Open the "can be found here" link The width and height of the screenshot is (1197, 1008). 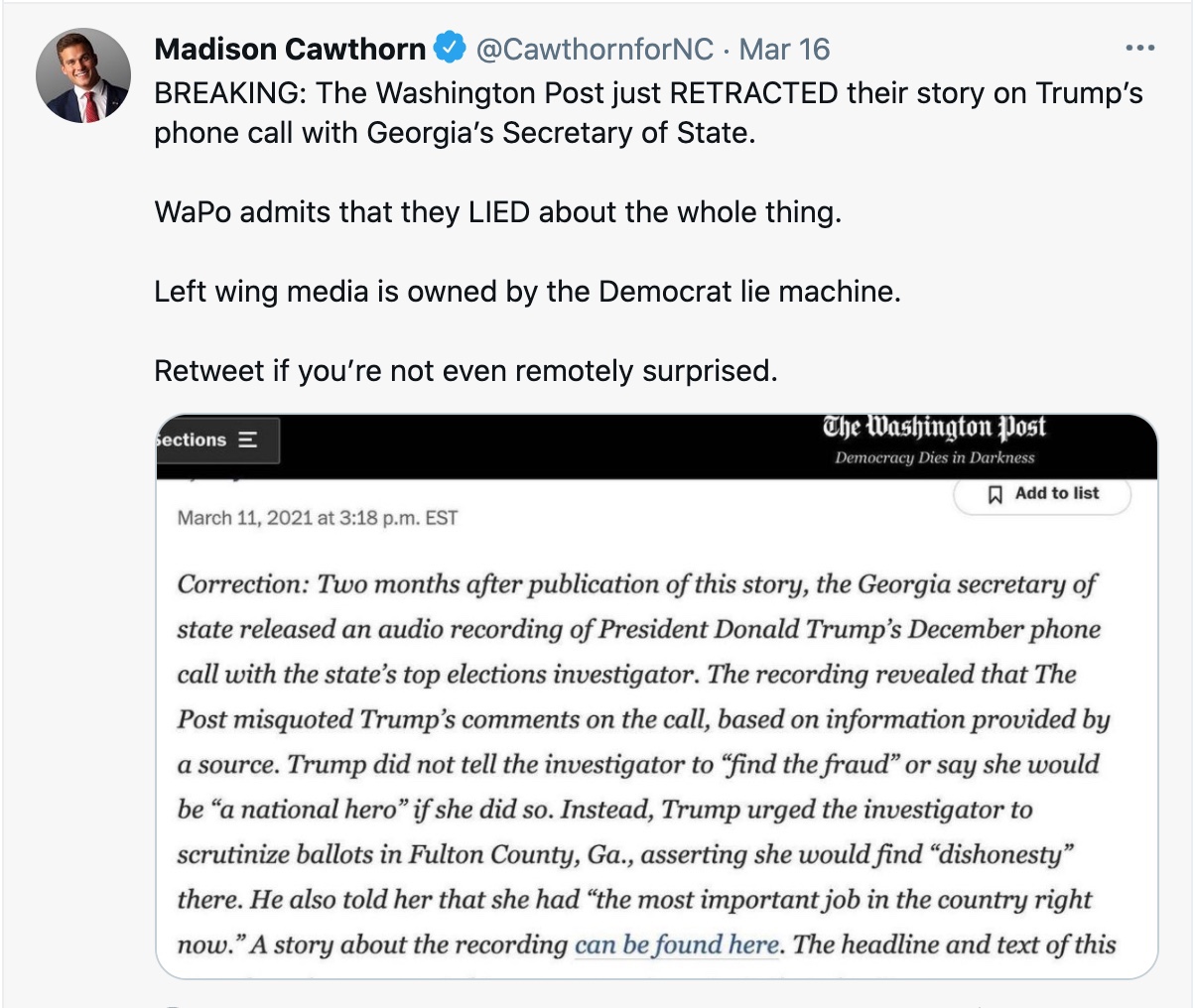[x=676, y=944]
